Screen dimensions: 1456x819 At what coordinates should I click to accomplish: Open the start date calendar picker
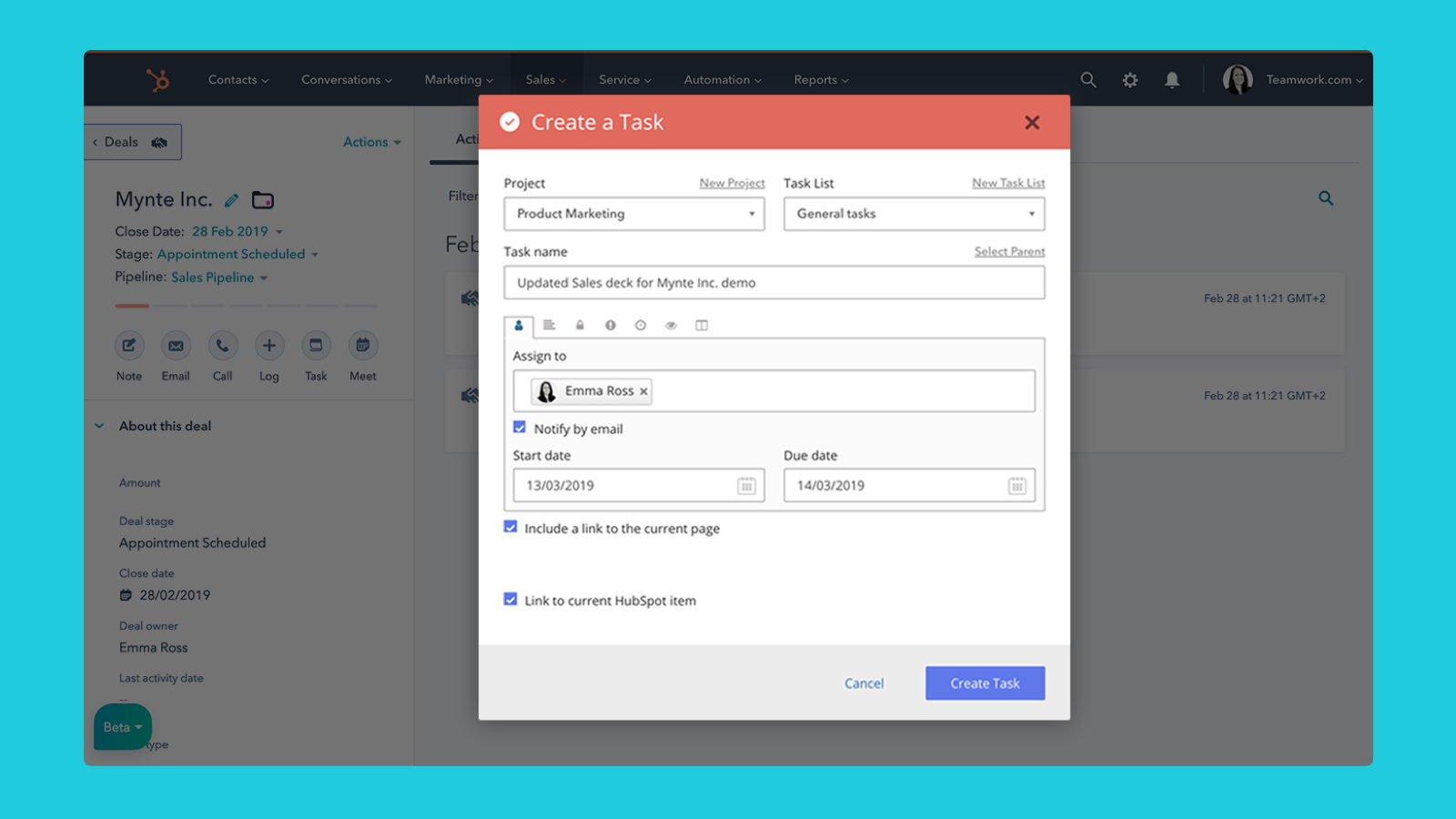coord(746,486)
